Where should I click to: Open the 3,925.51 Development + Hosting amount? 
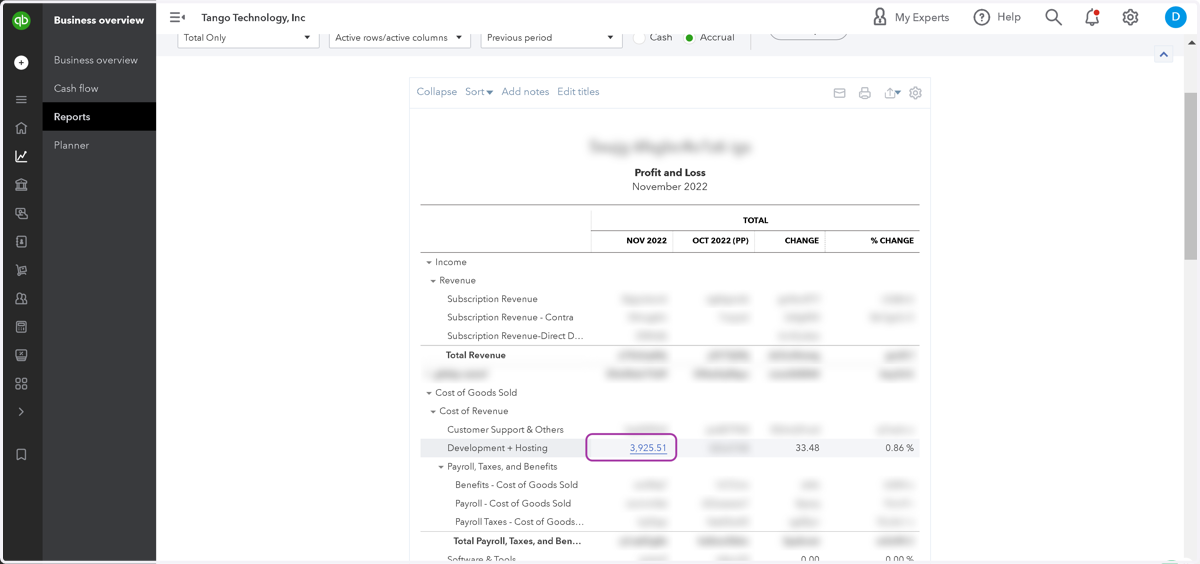(648, 448)
